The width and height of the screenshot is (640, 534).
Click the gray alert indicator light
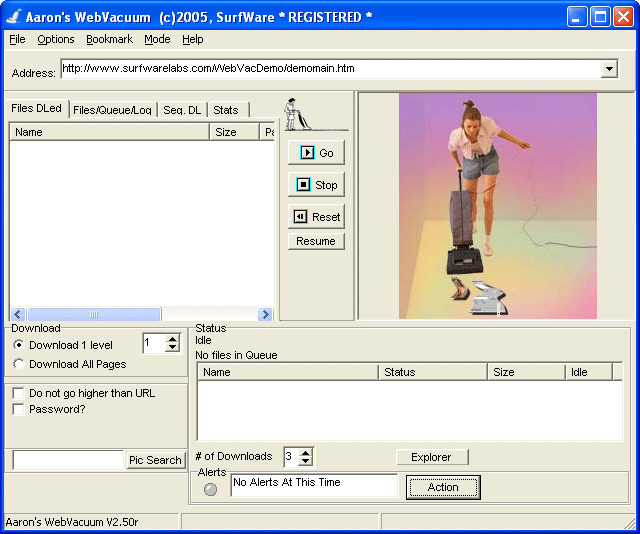point(210,489)
